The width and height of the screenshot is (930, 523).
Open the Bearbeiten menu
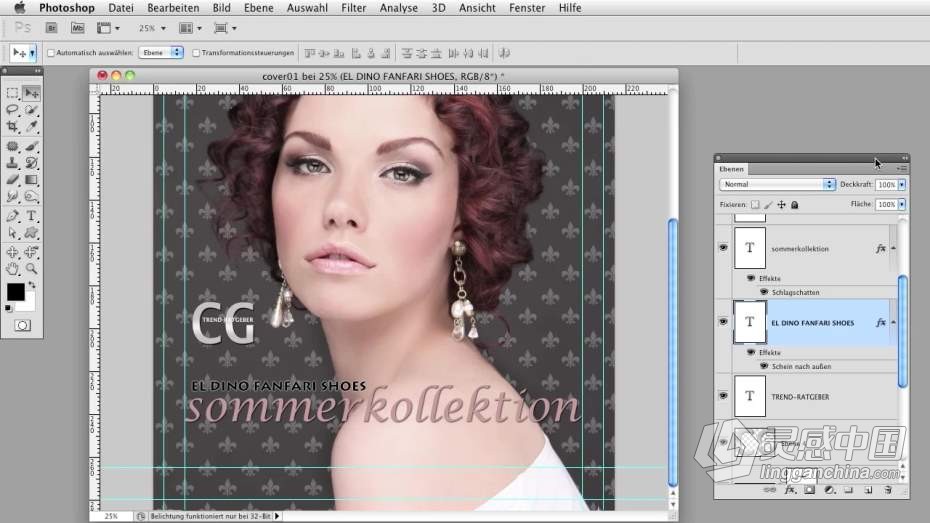point(173,8)
